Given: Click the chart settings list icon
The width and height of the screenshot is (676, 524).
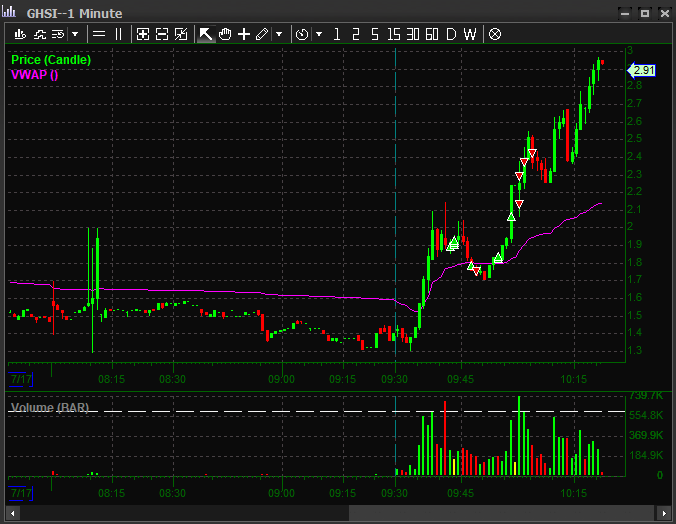Looking at the screenshot, I should [58, 34].
